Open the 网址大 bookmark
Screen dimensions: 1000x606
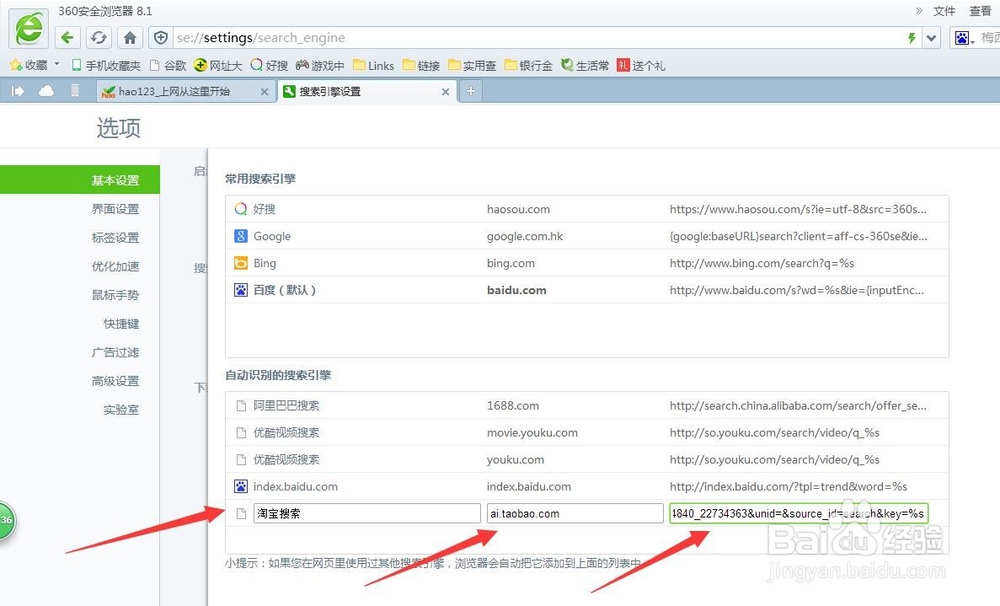click(x=217, y=65)
